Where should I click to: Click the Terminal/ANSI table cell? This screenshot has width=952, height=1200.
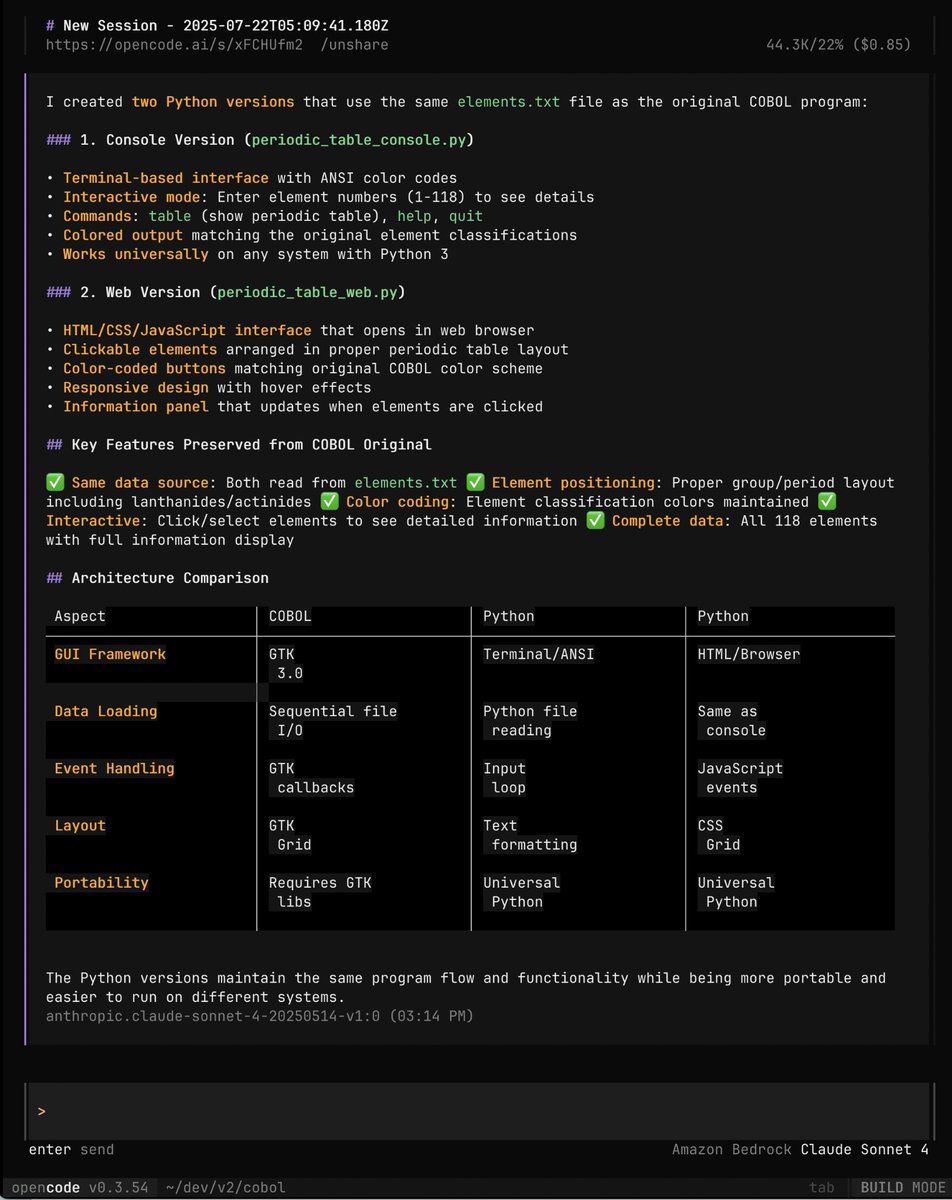pos(539,654)
